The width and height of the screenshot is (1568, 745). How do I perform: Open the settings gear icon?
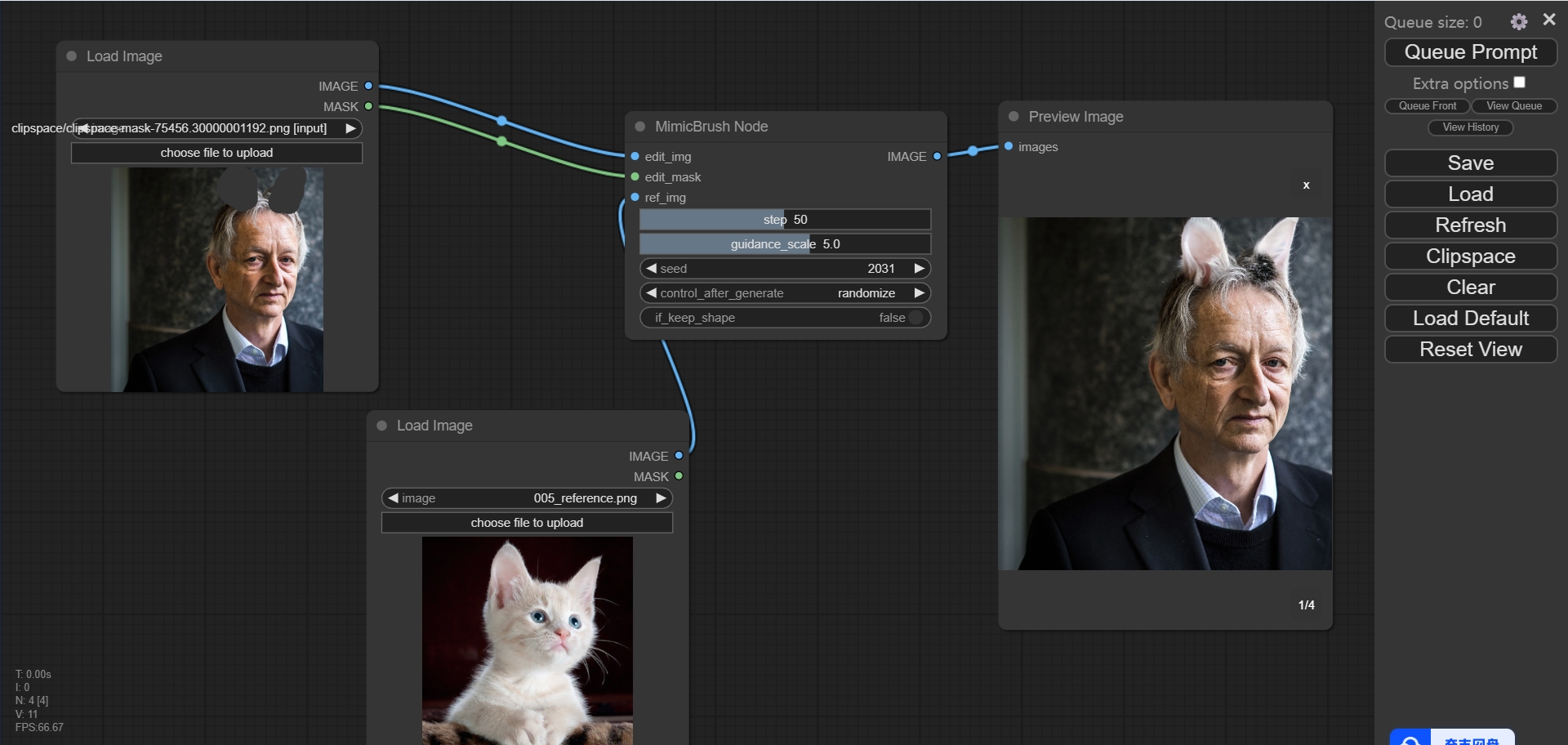(1518, 22)
